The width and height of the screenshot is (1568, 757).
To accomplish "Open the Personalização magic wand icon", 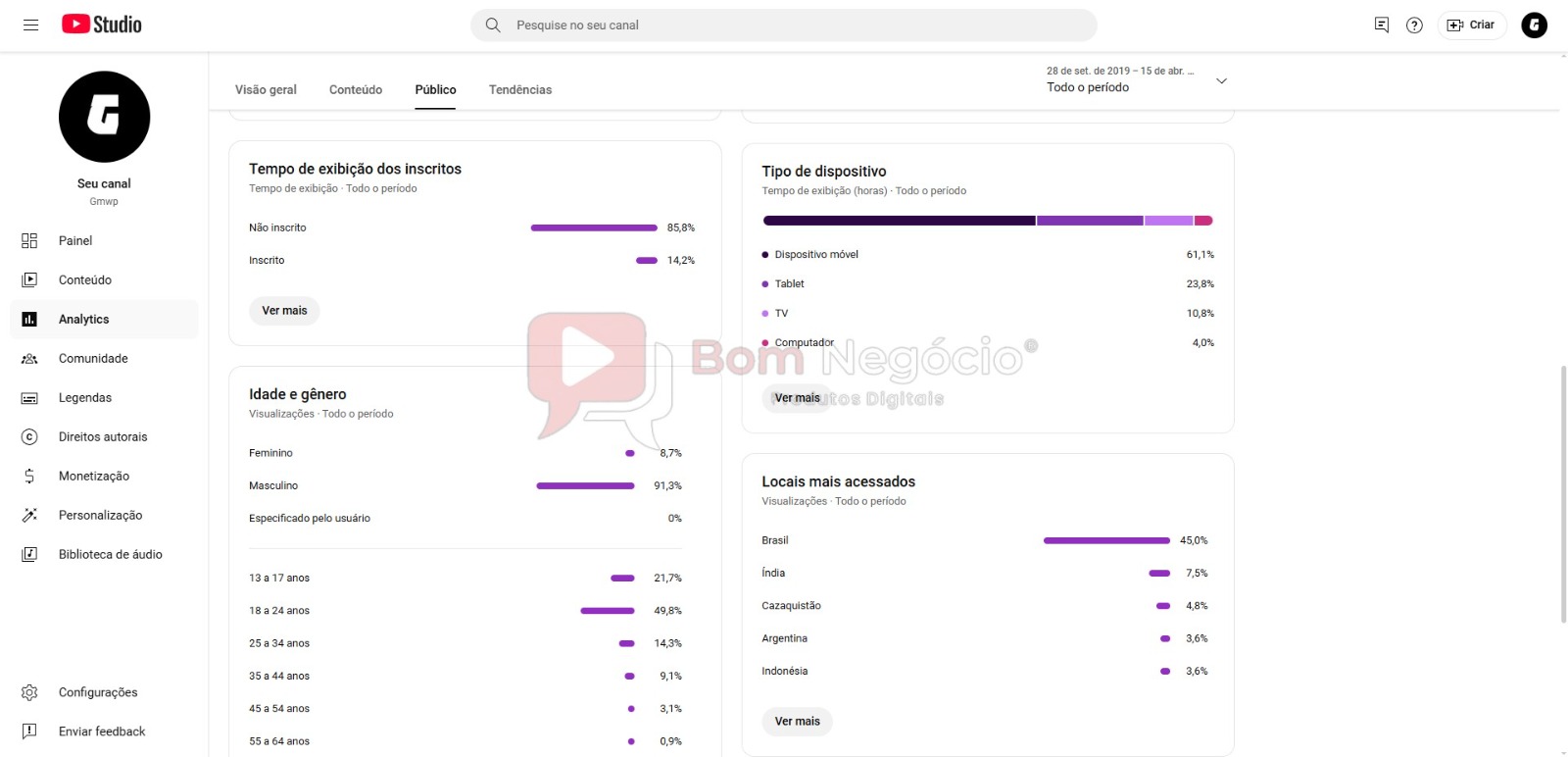I will [x=29, y=516].
